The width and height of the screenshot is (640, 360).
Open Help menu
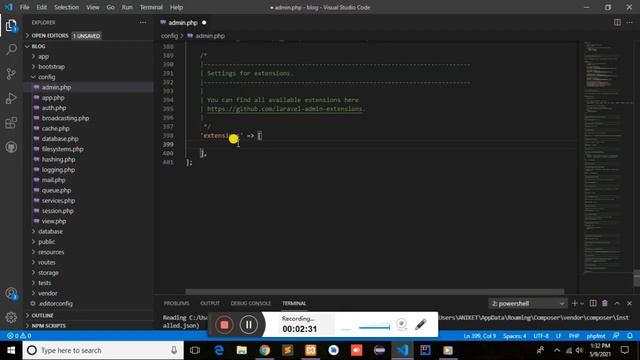coord(176,7)
